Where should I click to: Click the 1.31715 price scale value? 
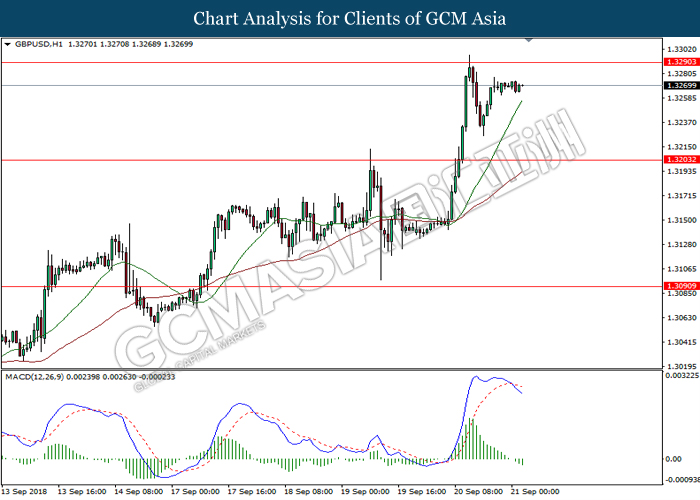[x=681, y=196]
